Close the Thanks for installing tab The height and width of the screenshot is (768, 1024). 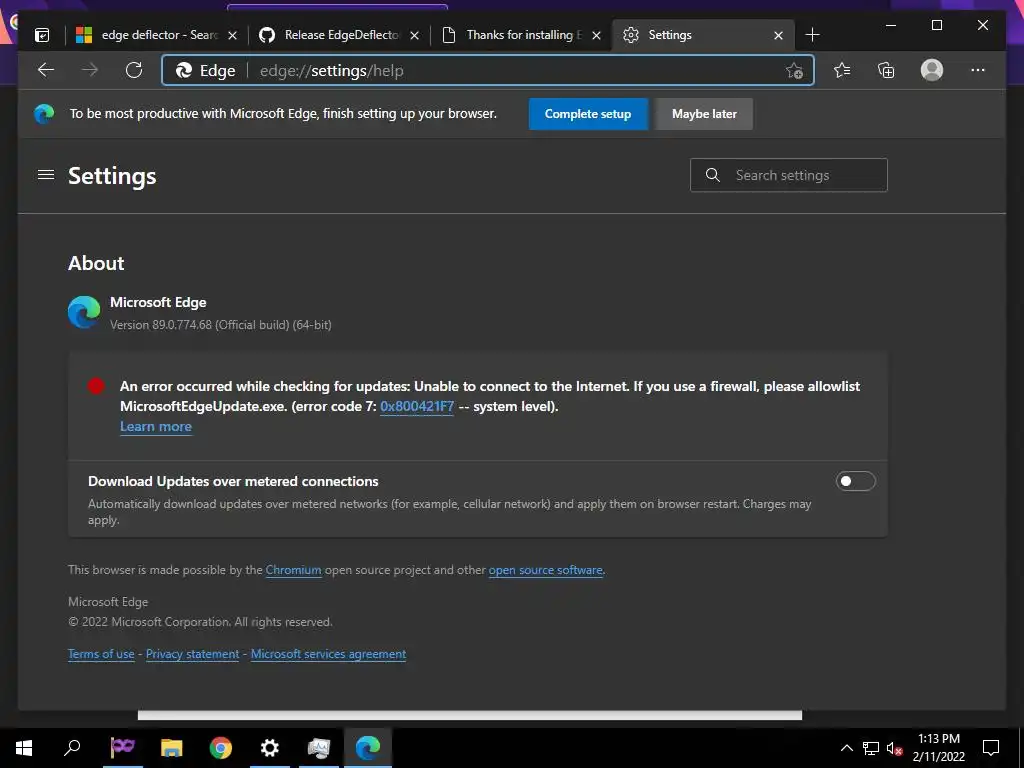pyautogui.click(x=596, y=35)
